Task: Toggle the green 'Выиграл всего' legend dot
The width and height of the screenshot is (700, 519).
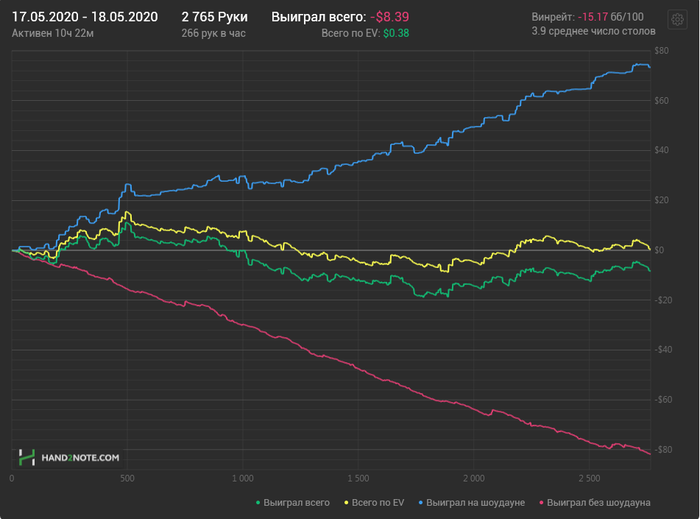Action: [258, 503]
